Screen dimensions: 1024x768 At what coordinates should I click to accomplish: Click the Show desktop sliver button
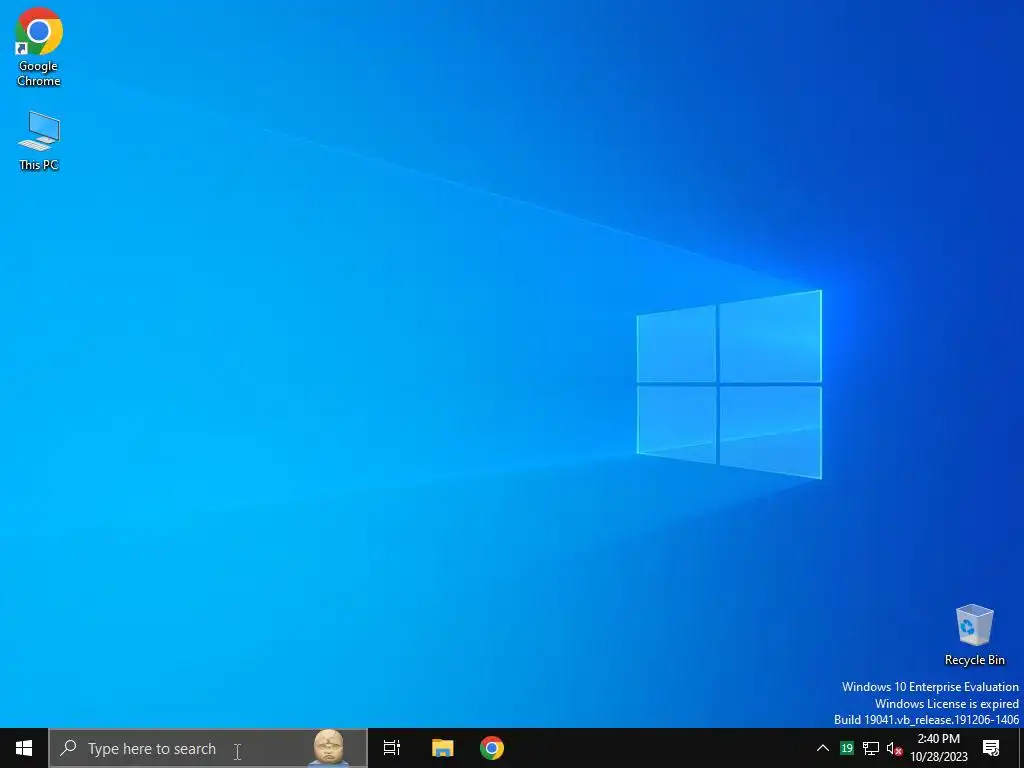(1021, 748)
